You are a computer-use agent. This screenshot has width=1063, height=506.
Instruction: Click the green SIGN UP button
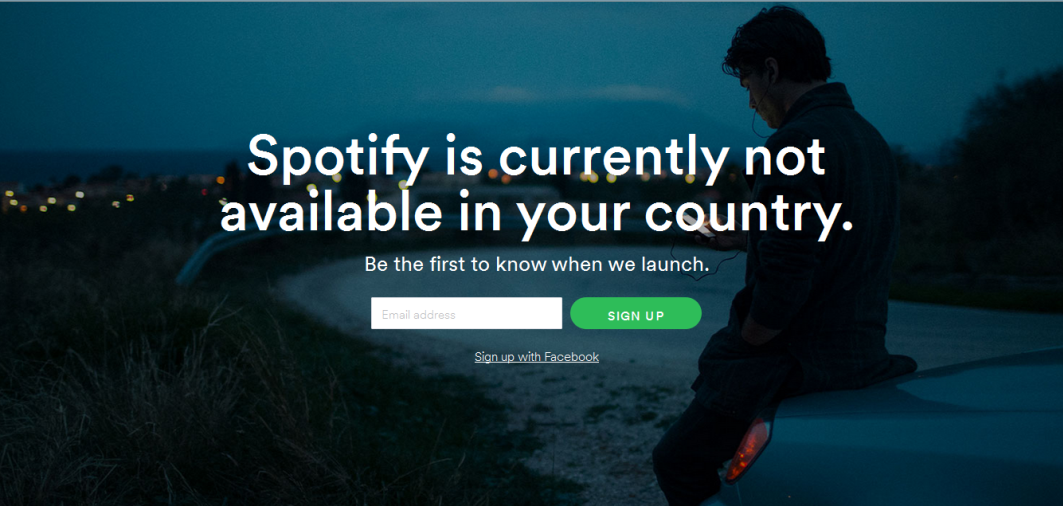pyautogui.click(x=636, y=313)
